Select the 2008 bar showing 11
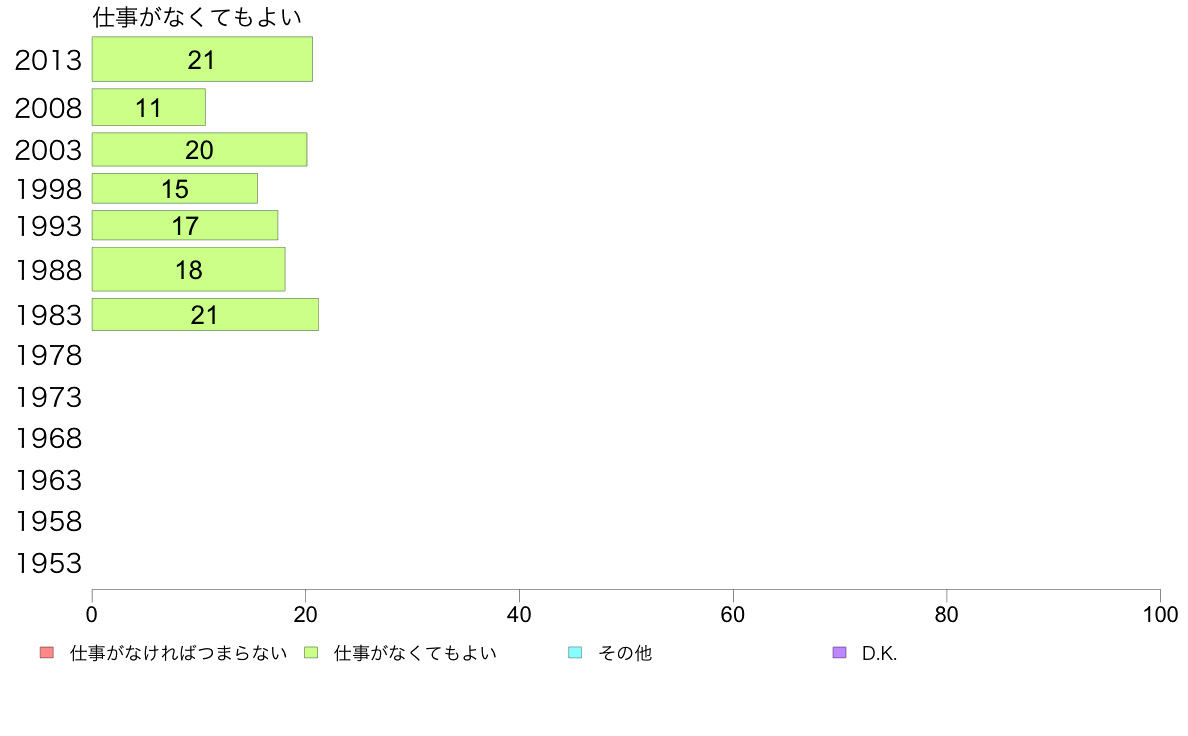This screenshot has height=736, width=1188. click(x=148, y=107)
